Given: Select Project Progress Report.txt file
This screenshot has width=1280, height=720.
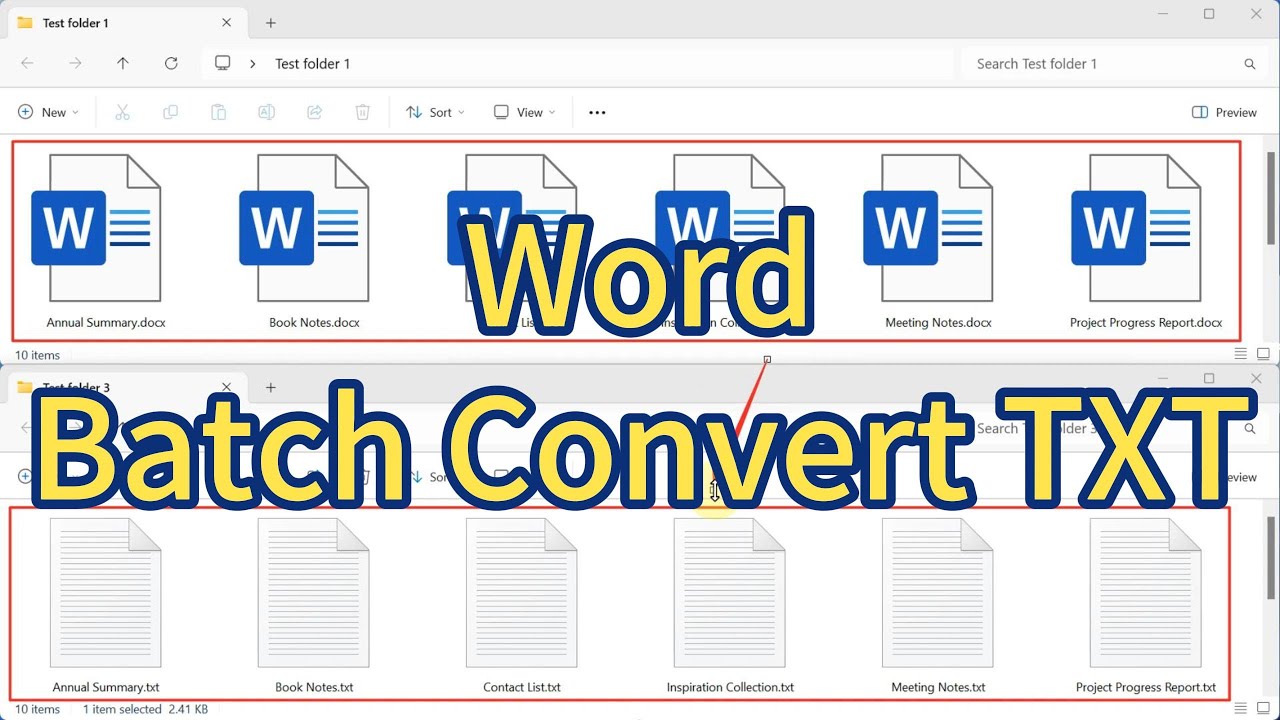Looking at the screenshot, I should (1146, 605).
